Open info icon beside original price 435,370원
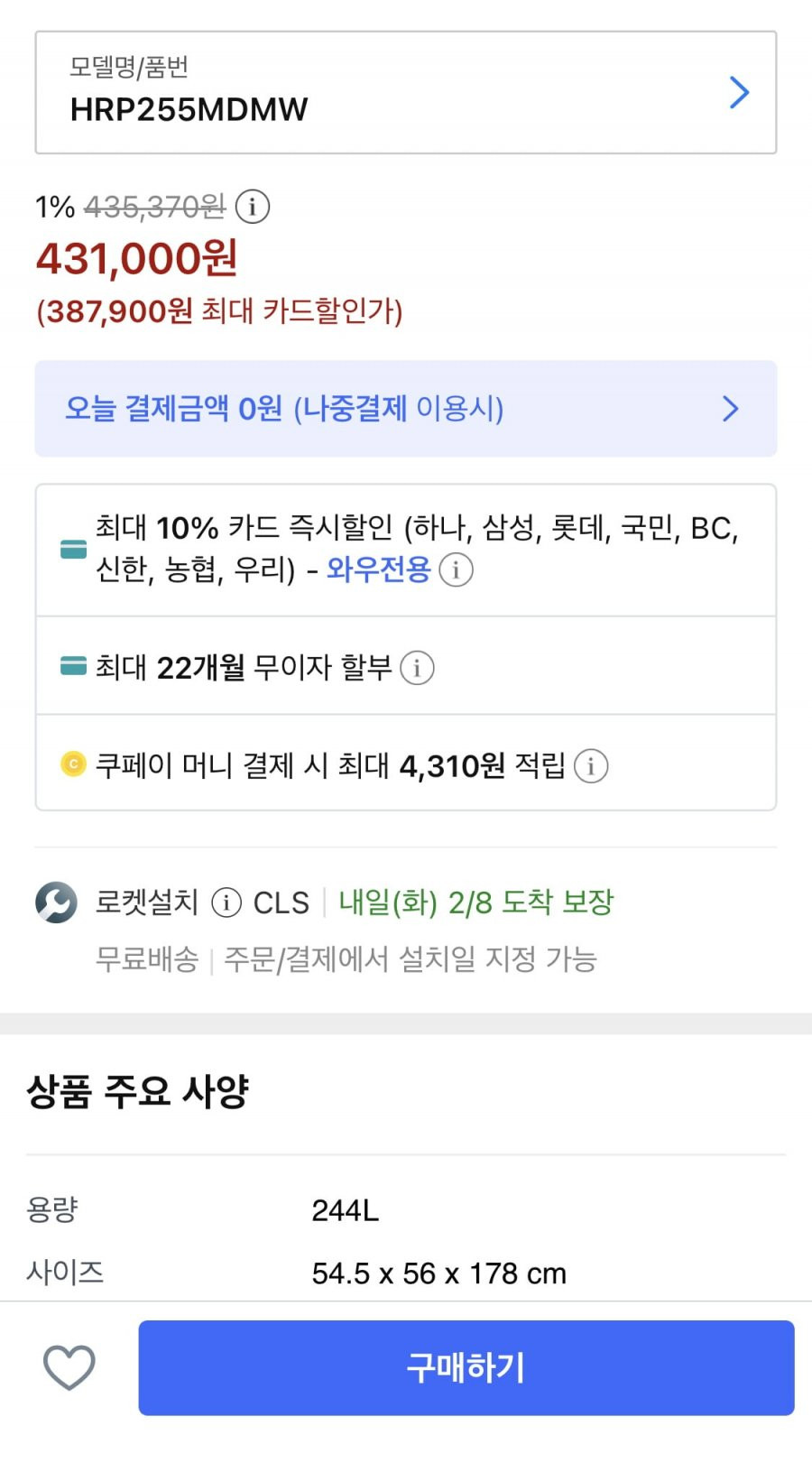812x1472 pixels. 253,207
